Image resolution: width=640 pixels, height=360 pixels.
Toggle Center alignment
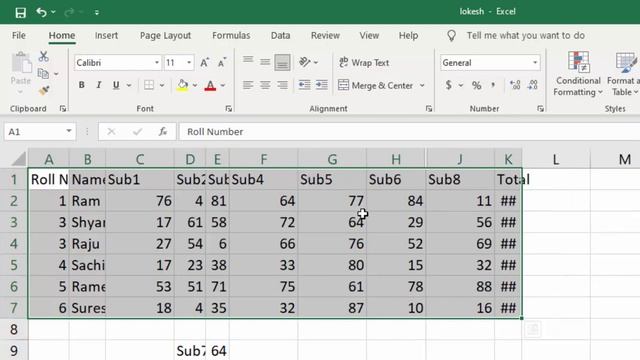point(265,85)
